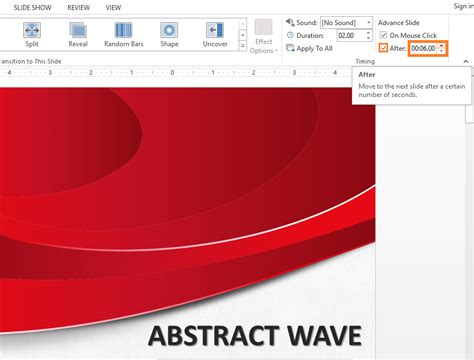Decrease the Duration with down arrow
This screenshot has height=360, width=474.
[x=368, y=38]
